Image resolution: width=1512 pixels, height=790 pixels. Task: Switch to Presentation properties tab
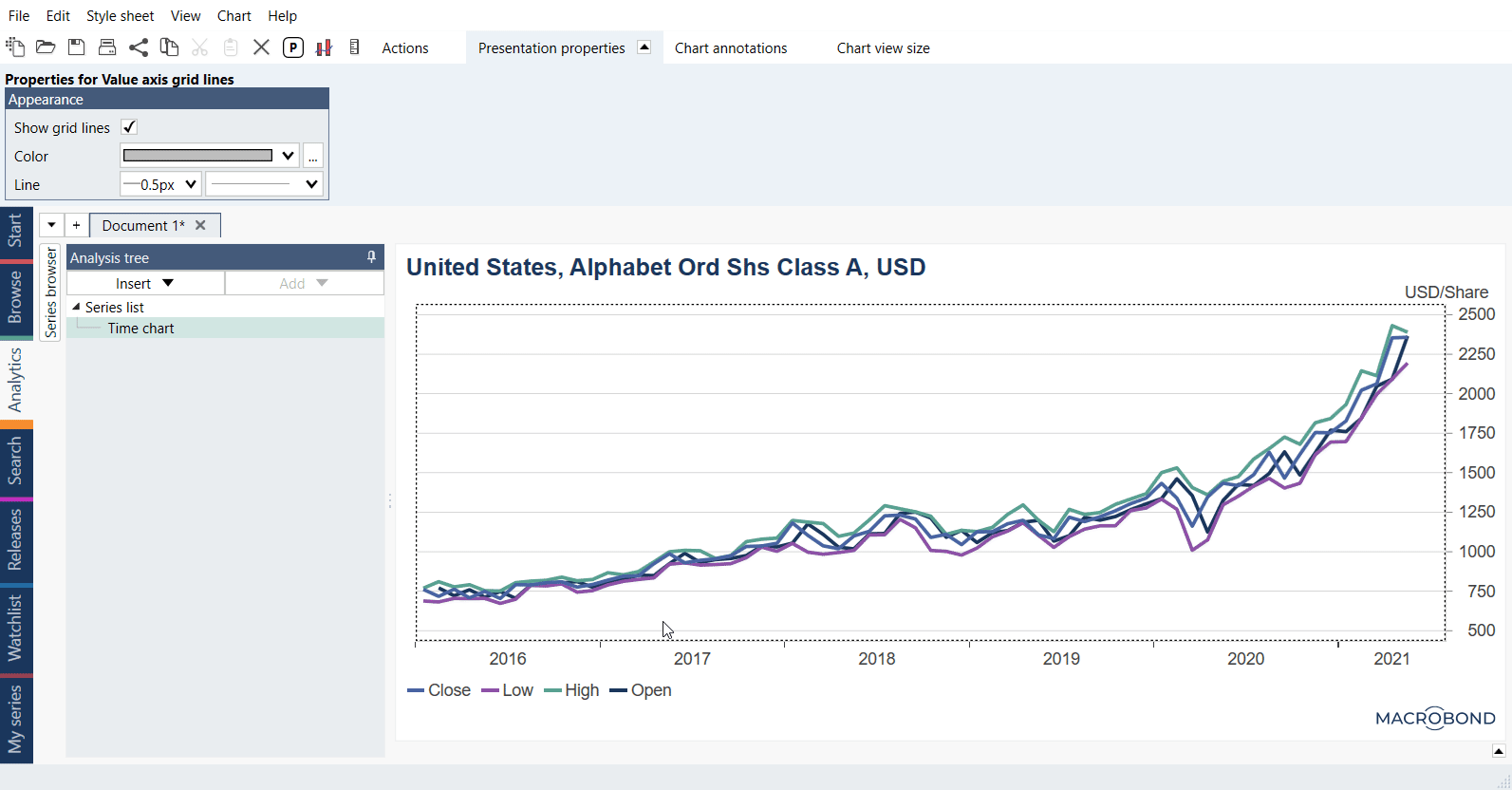coord(551,47)
